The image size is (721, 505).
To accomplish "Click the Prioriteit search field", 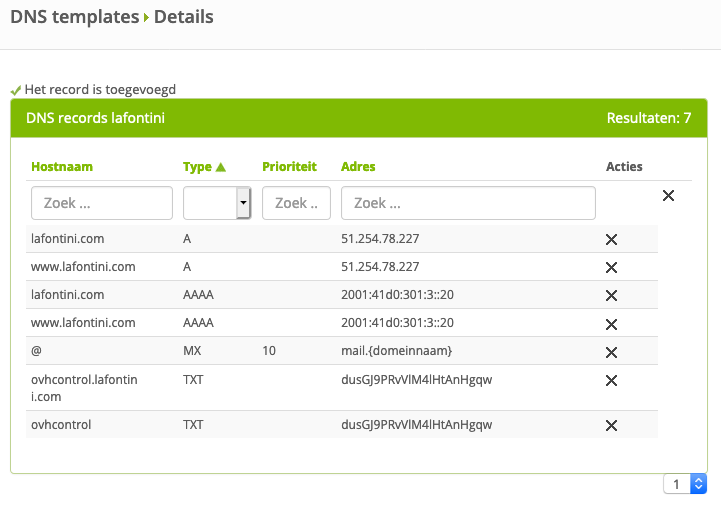I will pyautogui.click(x=296, y=203).
